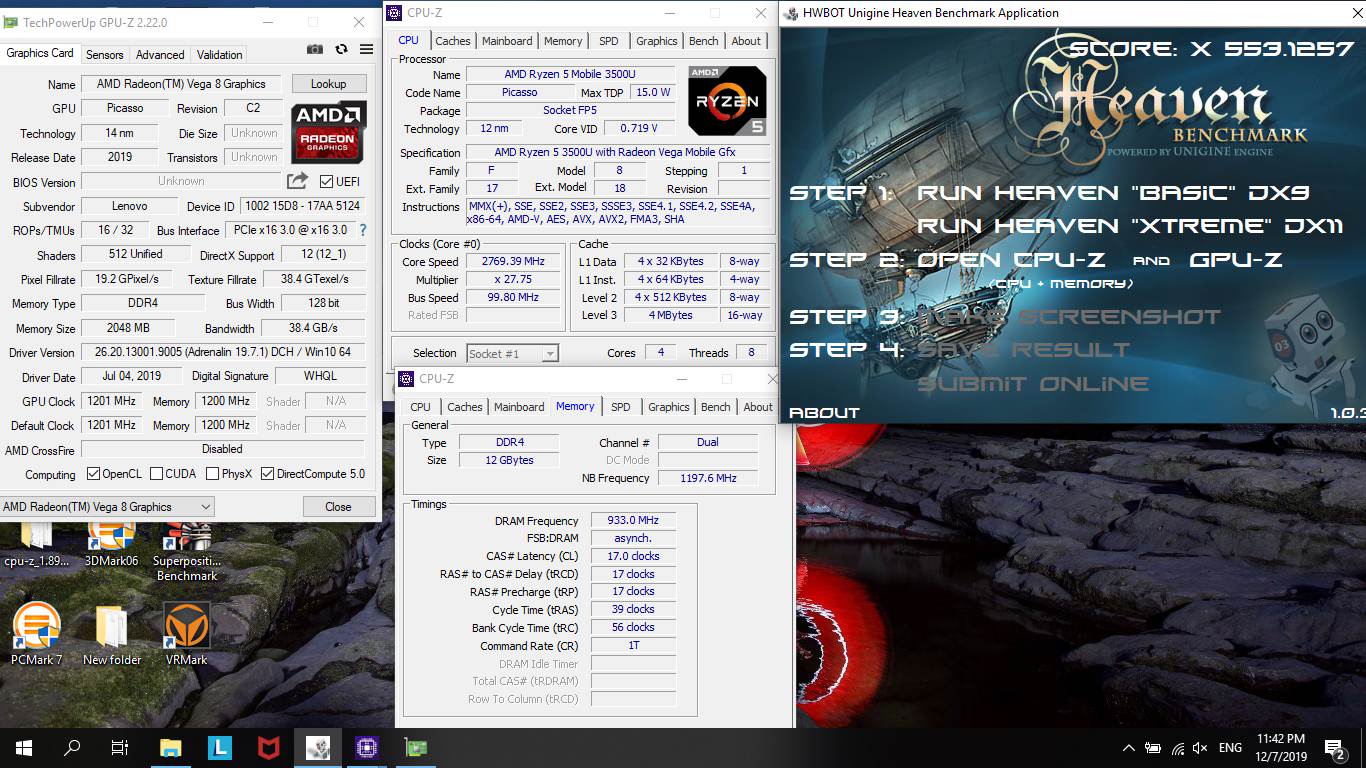The height and width of the screenshot is (768, 1366).
Task: Open File Explorer from the taskbar
Action: coord(171,747)
